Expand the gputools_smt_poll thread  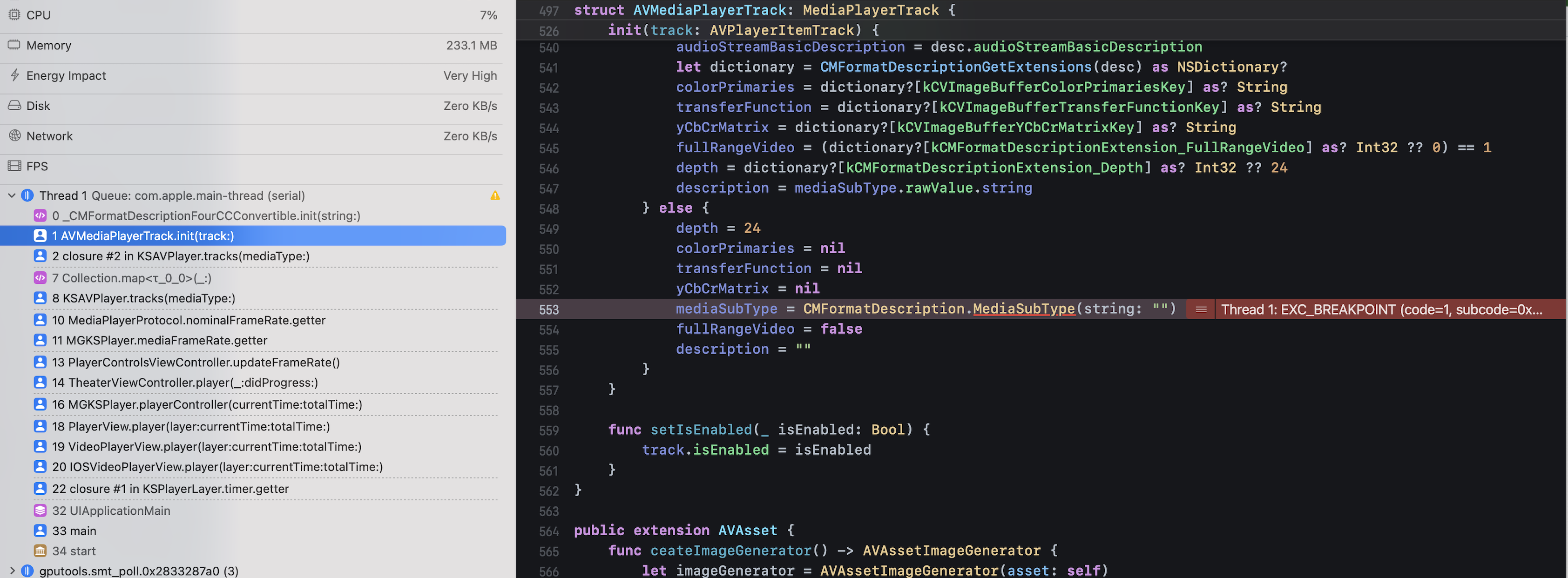pyautogui.click(x=11, y=571)
